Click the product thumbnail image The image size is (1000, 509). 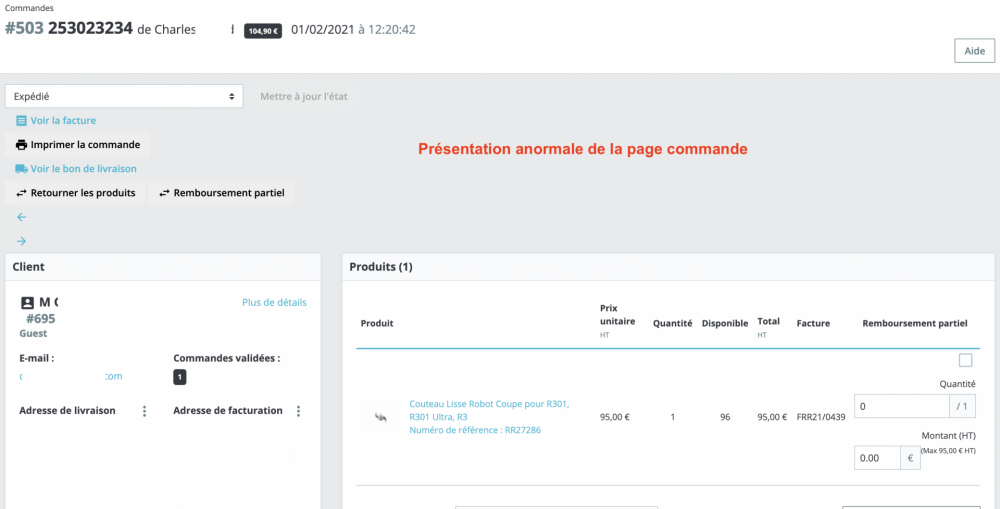coord(380,417)
